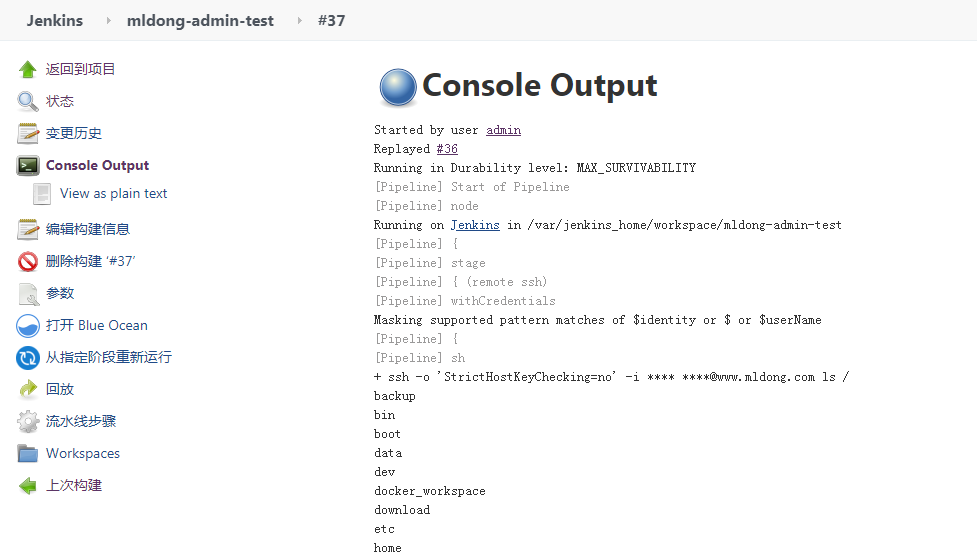Click the notepad icon beside 变更历史
The height and width of the screenshot is (556, 977).
click(28, 133)
